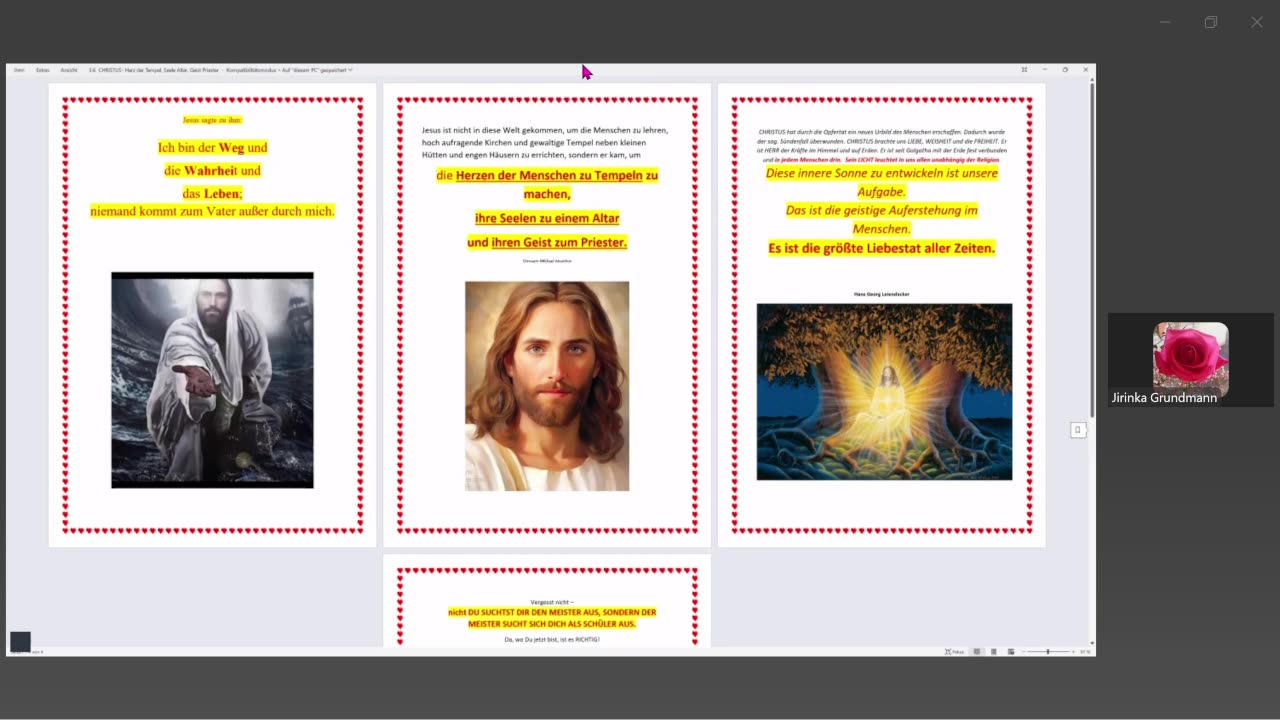Open the Datei menu in Word

19,70
